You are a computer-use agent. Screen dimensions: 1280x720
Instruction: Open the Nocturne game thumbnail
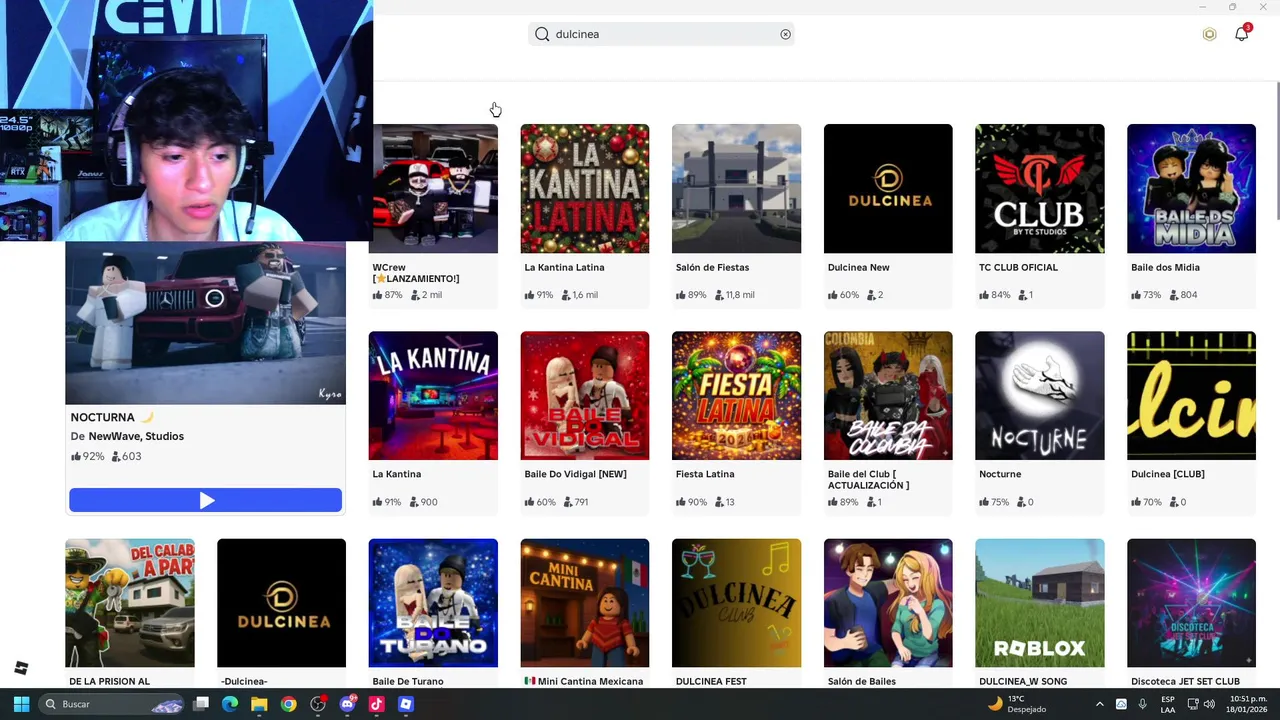point(1040,396)
